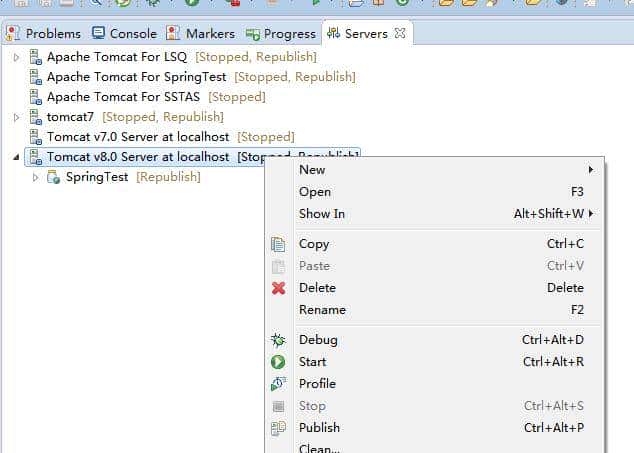Click the red Delete X icon

(x=279, y=288)
